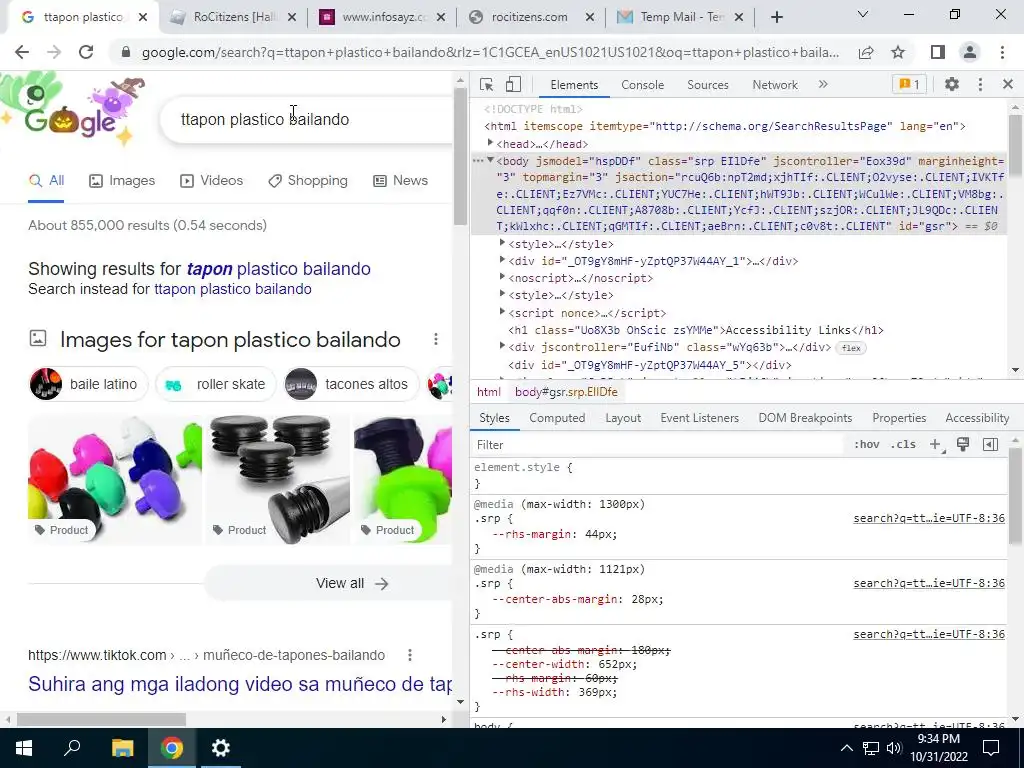Screen dimensions: 1024x768
Task: Open the browser side panel
Action: click(x=938, y=52)
